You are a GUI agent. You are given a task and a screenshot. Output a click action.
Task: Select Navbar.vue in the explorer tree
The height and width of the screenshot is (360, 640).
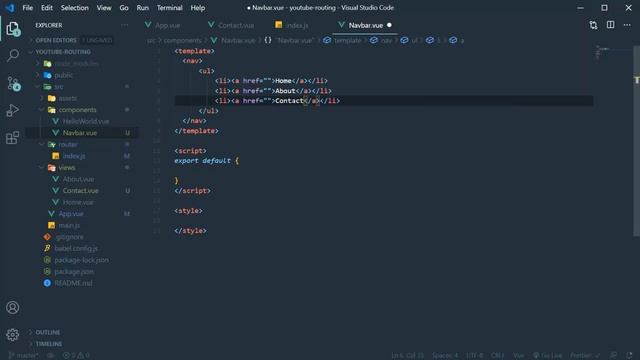pyautogui.click(x=80, y=133)
